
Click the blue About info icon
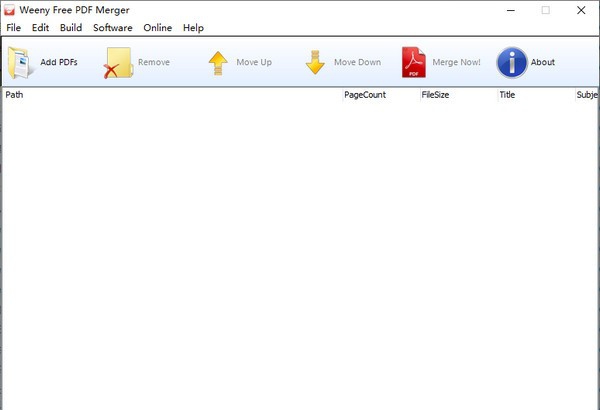tap(512, 62)
